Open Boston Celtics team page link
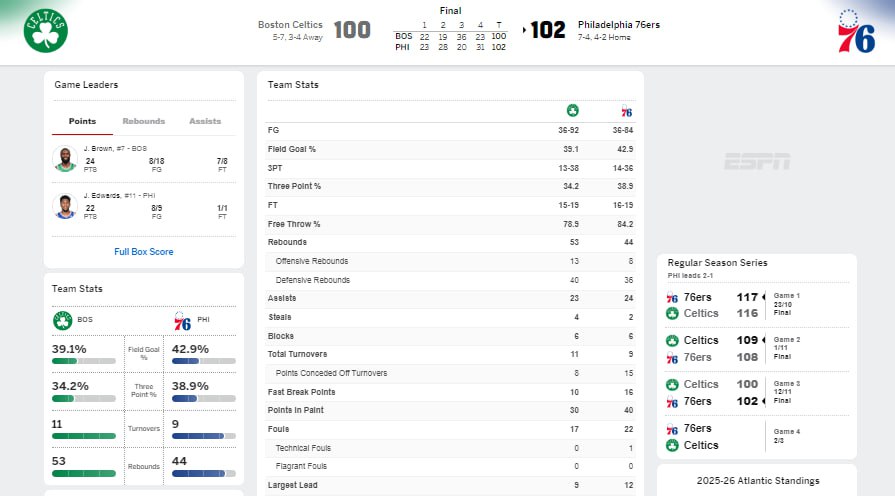895x496 pixels. [290, 25]
